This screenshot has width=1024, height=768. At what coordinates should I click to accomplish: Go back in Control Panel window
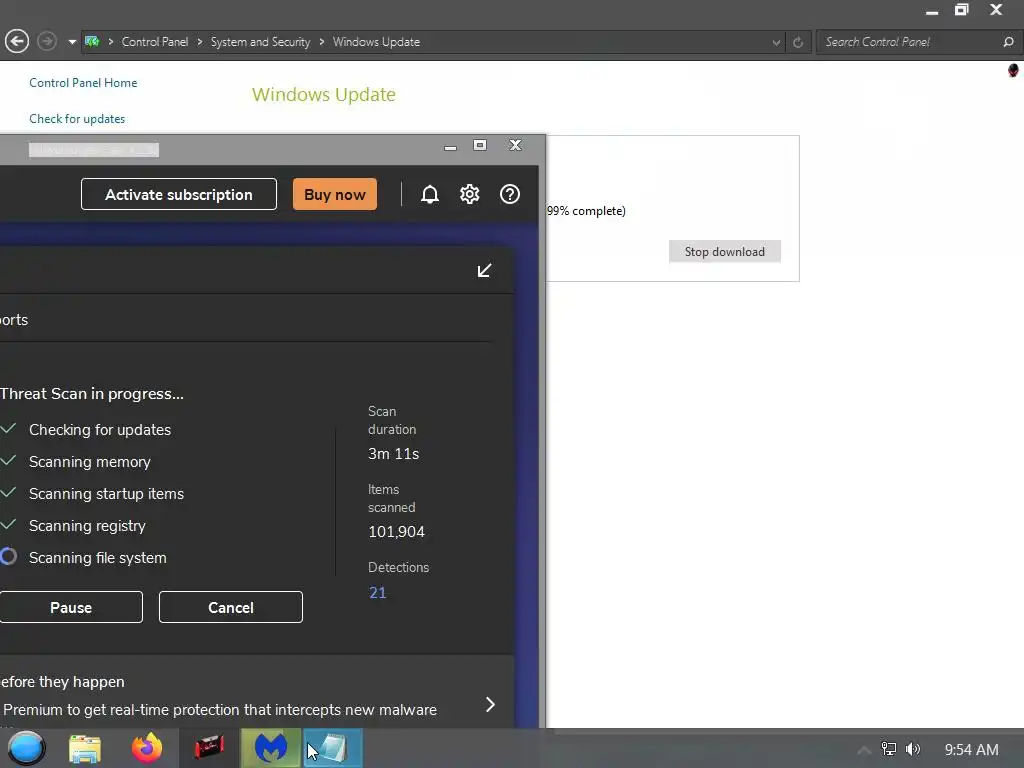pos(17,42)
